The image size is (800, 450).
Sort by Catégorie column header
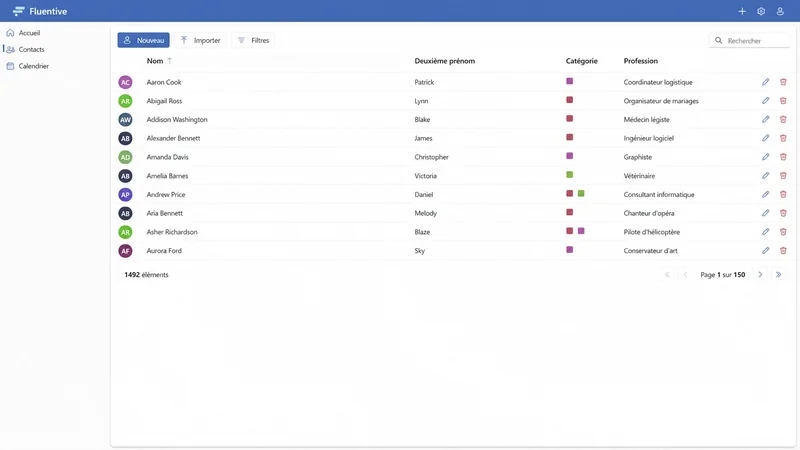[x=581, y=61]
